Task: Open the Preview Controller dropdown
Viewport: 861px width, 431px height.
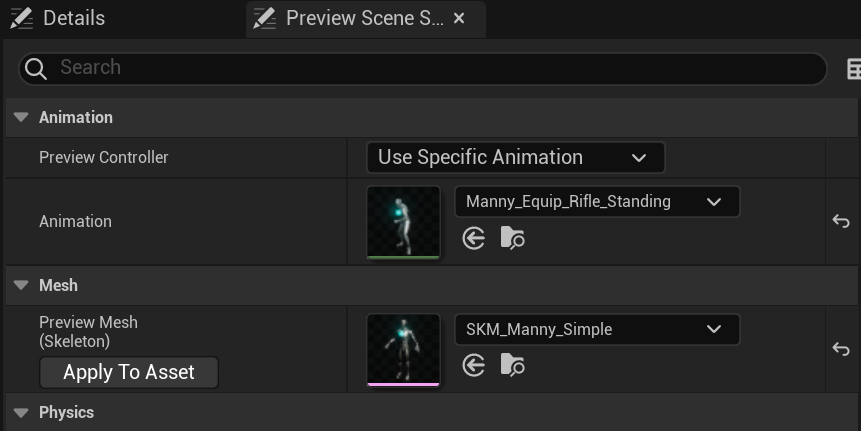Action: (515, 157)
